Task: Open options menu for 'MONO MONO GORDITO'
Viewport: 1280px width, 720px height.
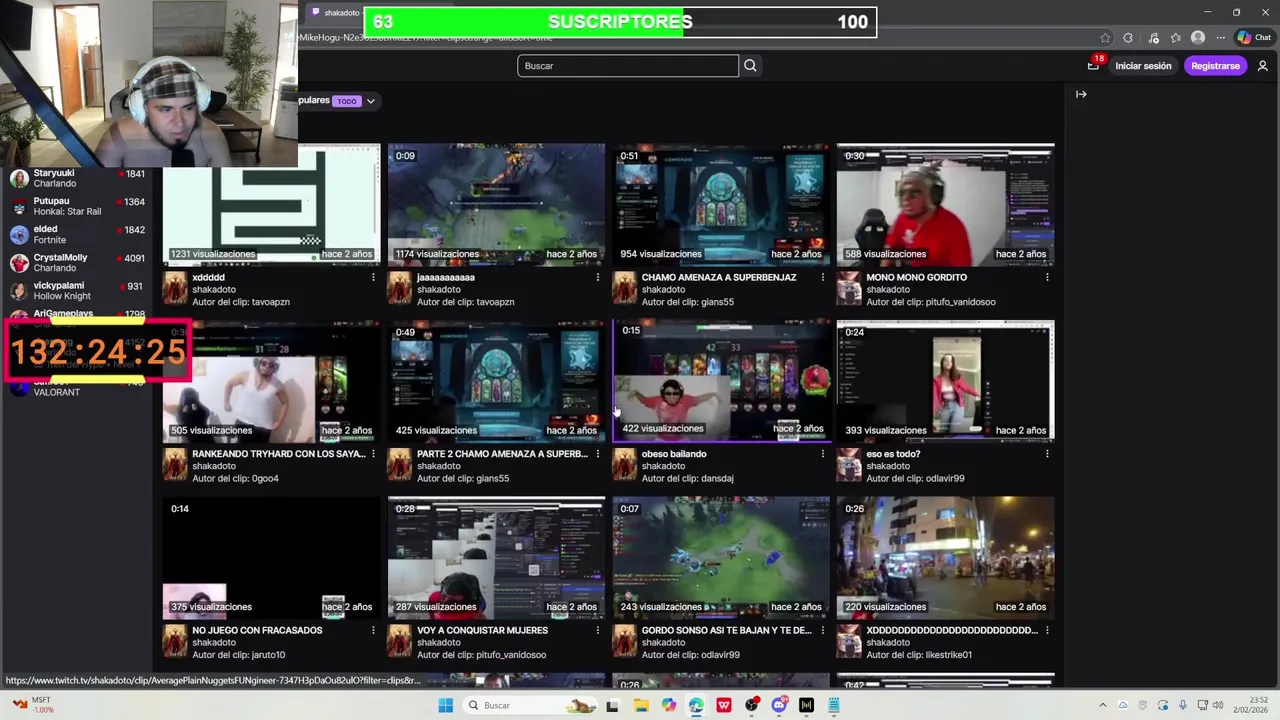Action: [1047, 278]
